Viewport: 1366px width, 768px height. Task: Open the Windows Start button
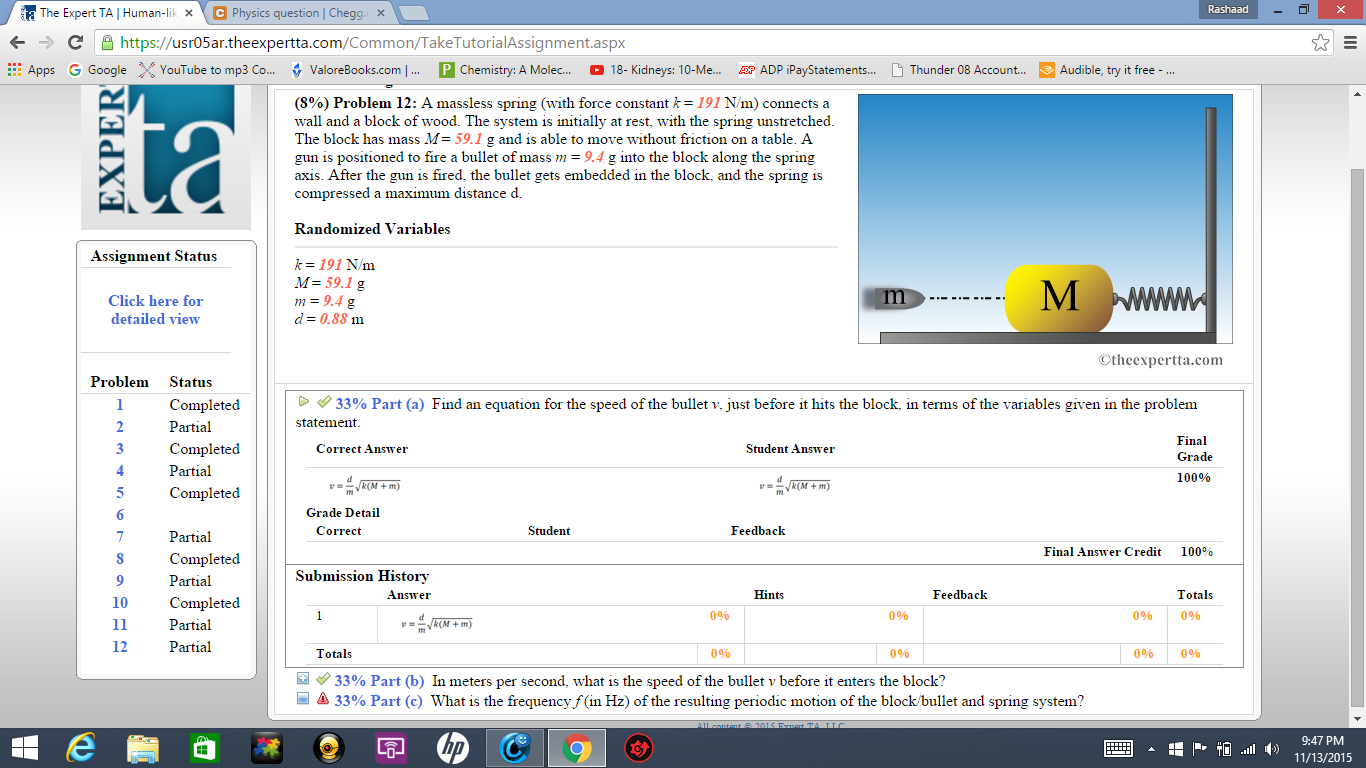pos(24,748)
